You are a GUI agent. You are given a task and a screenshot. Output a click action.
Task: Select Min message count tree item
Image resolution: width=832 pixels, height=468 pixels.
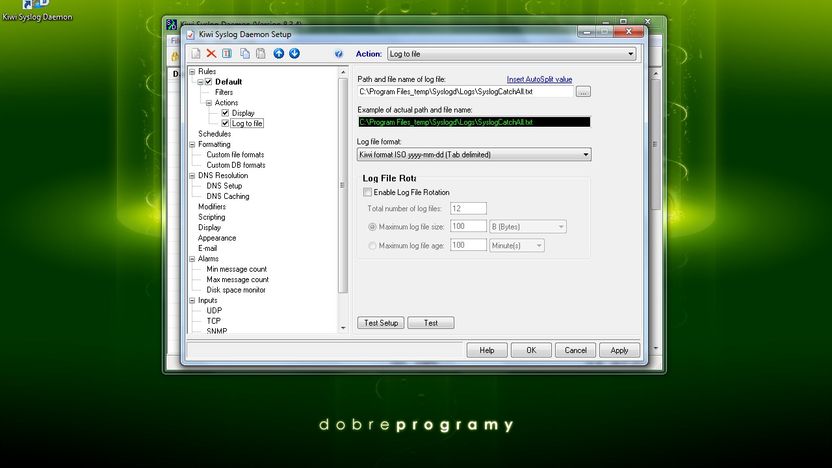(x=237, y=269)
